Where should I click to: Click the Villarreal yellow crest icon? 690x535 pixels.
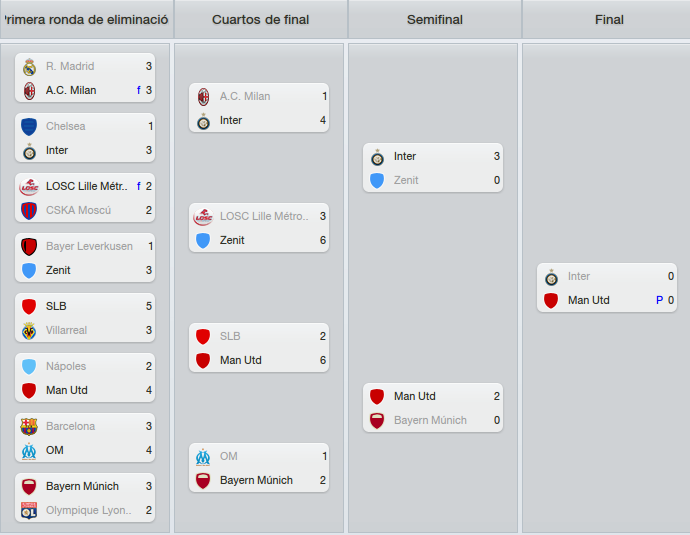pos(29,331)
